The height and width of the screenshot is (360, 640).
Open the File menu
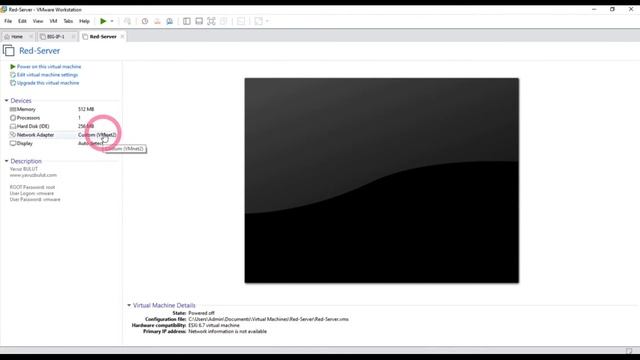point(8,21)
